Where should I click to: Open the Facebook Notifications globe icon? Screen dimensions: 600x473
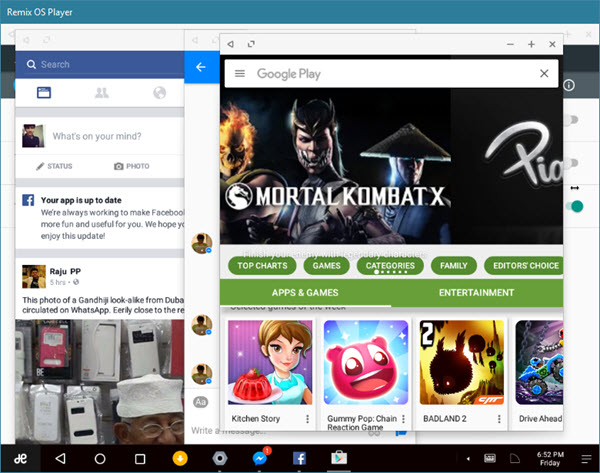point(160,93)
